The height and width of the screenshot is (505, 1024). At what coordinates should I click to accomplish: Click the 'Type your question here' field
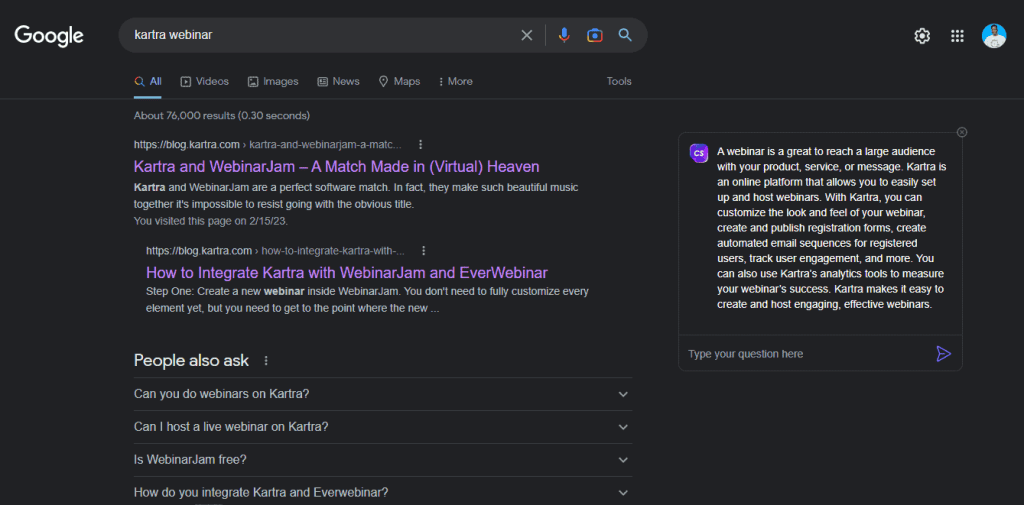point(807,353)
